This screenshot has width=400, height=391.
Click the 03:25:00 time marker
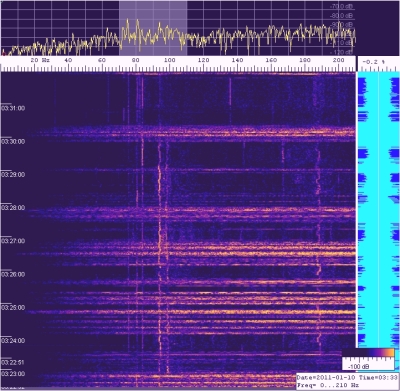13,308
